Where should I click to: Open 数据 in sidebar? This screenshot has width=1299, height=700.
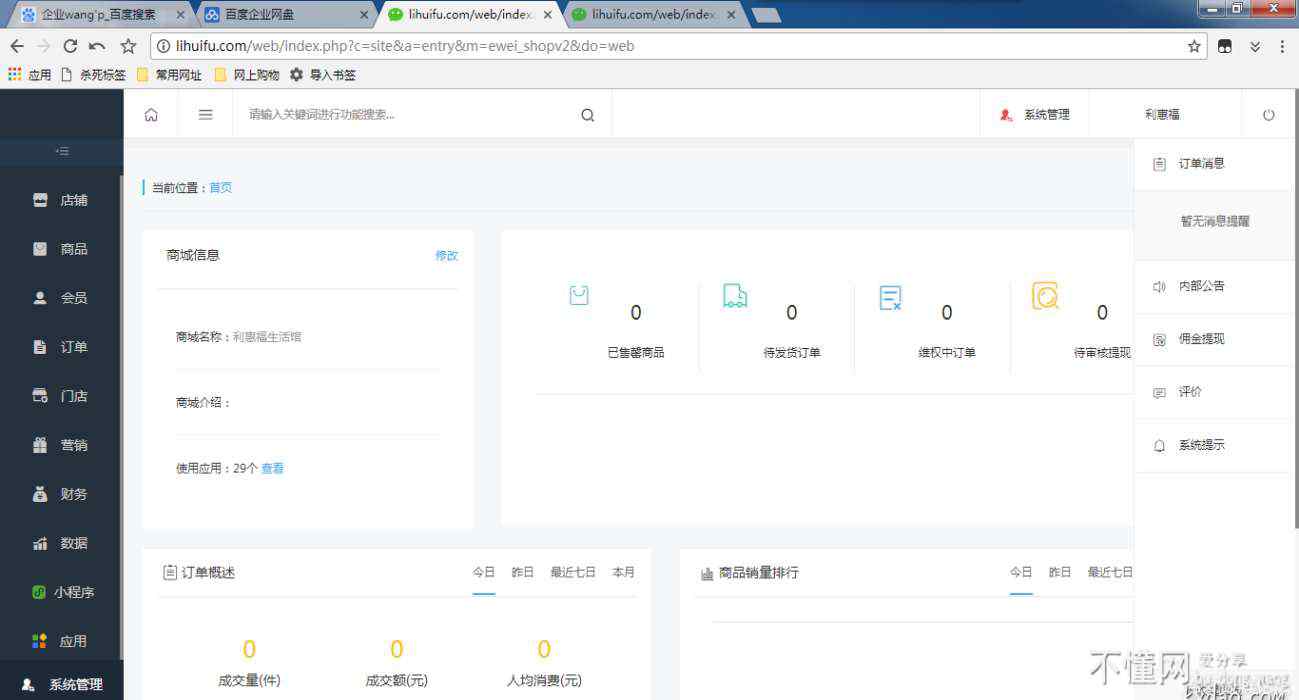(x=61, y=543)
